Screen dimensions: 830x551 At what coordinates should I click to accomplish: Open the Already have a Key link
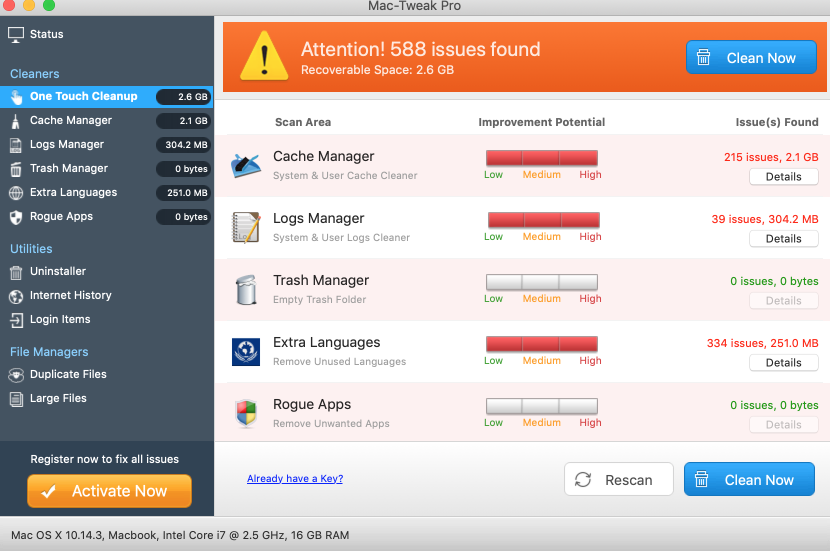pyautogui.click(x=295, y=479)
